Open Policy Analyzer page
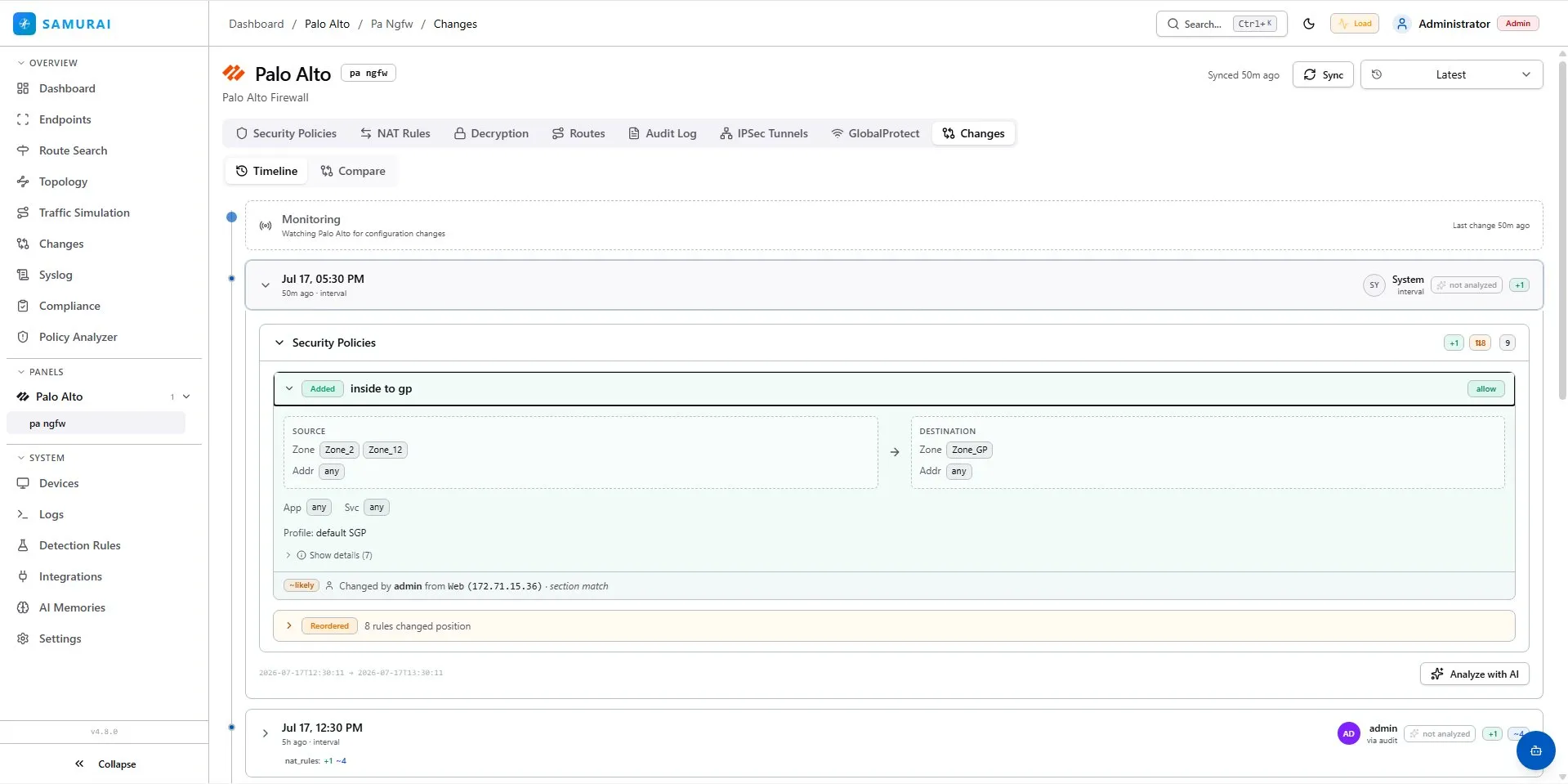Screen dimensions: 1568x784 pos(78,337)
